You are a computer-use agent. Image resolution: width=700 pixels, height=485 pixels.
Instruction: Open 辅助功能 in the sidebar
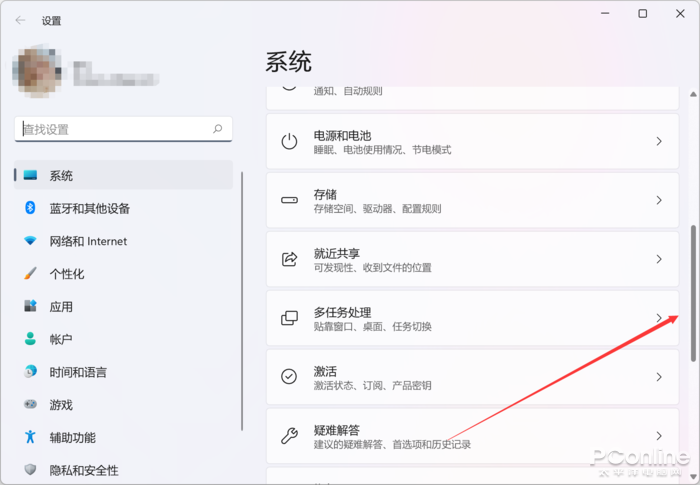123,438
